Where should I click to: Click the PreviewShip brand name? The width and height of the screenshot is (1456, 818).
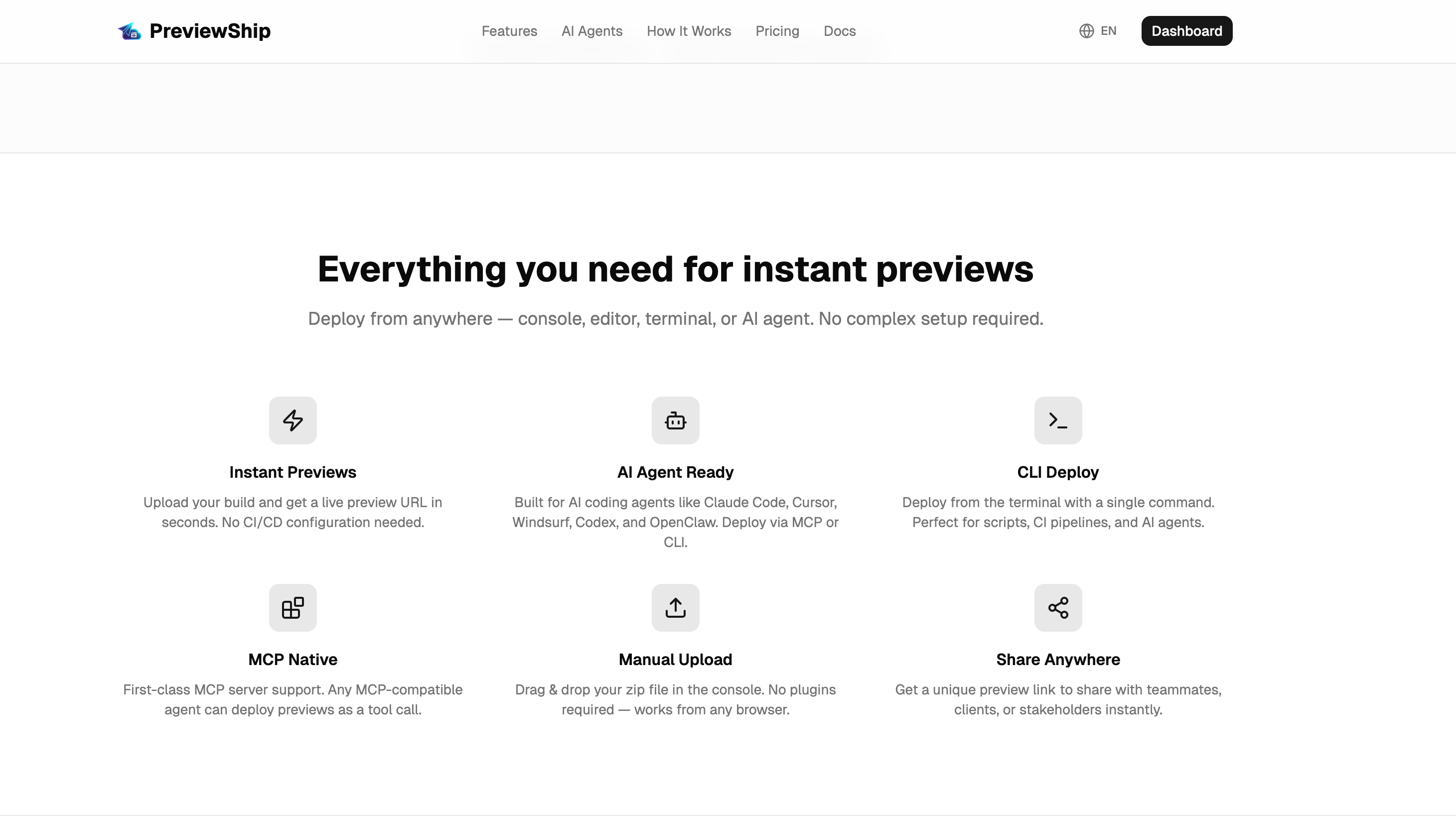(x=210, y=31)
